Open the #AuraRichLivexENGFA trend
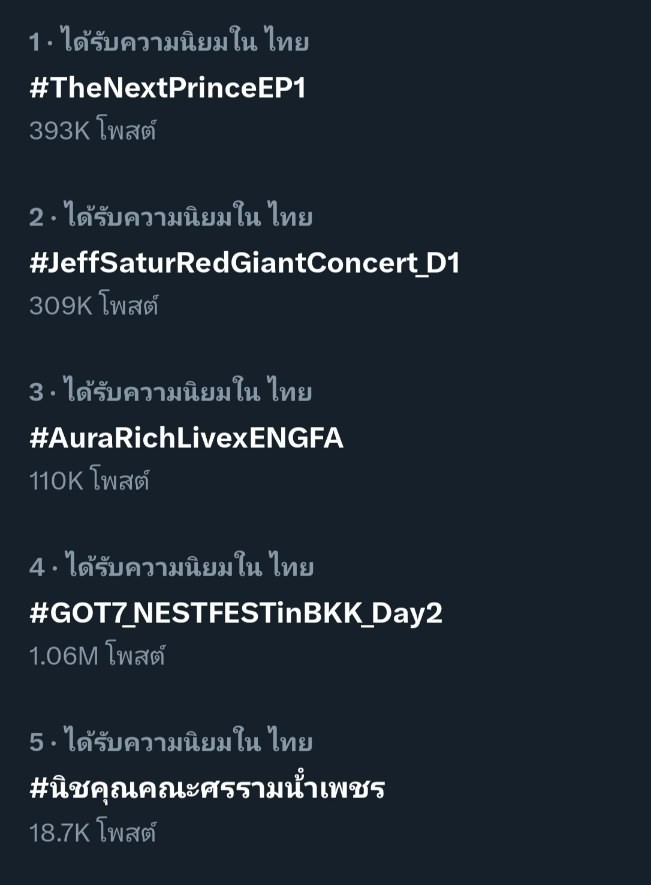Viewport: 651px width, 885px height. pyautogui.click(x=186, y=438)
